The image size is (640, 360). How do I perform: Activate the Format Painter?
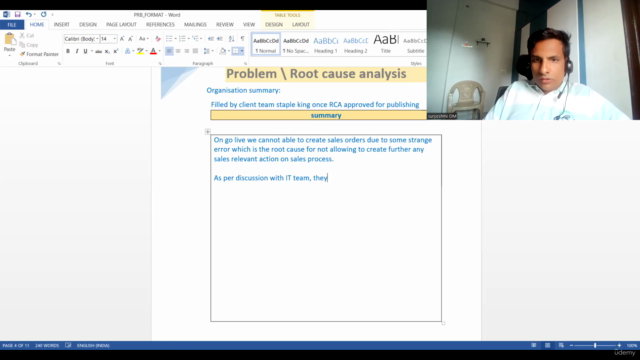pos(39,54)
